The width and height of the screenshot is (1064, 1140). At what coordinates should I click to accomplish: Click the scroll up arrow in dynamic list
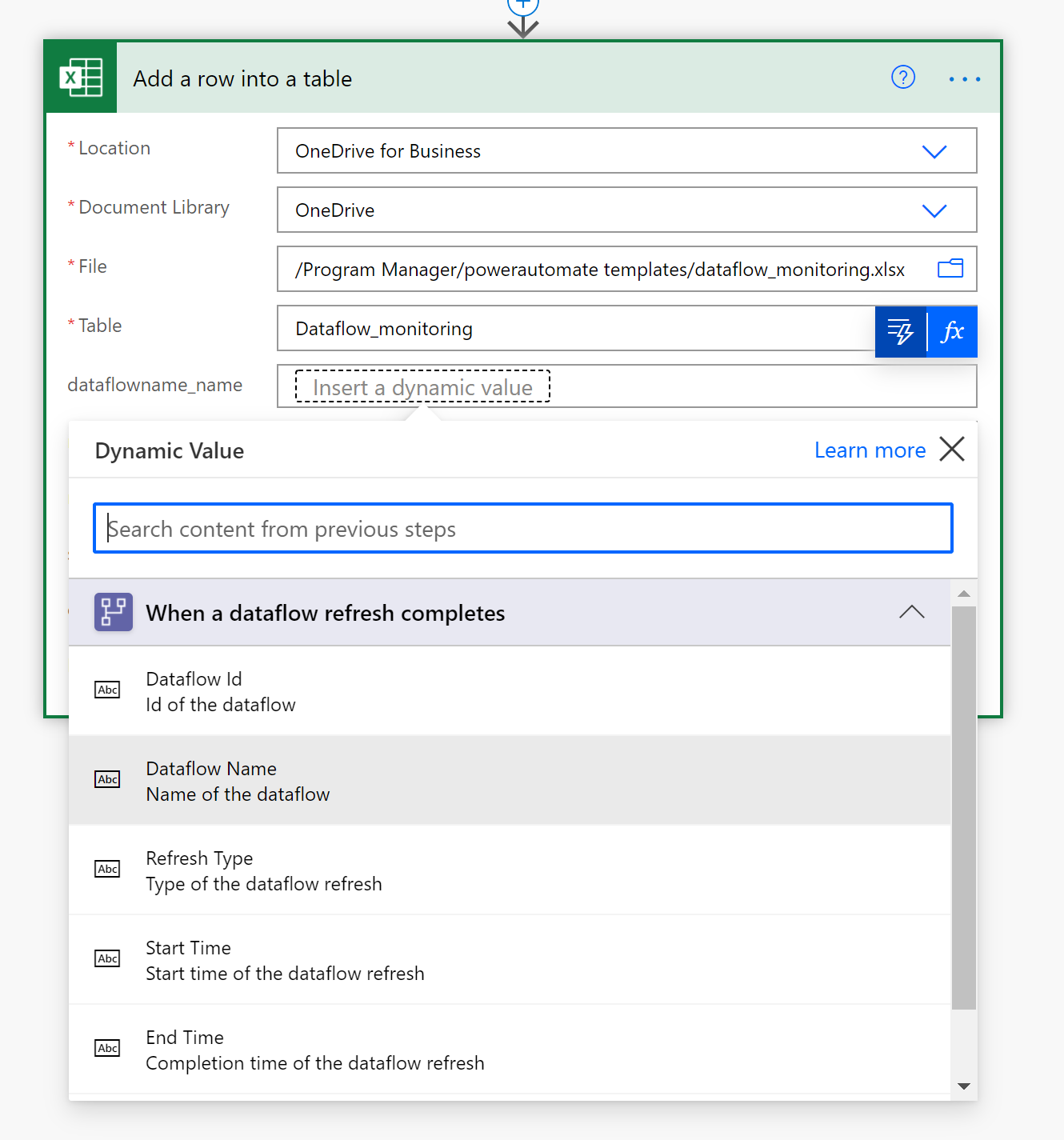(964, 594)
